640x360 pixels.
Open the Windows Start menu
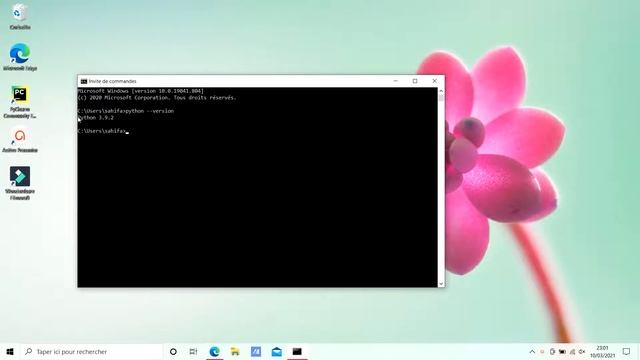(x=10, y=351)
